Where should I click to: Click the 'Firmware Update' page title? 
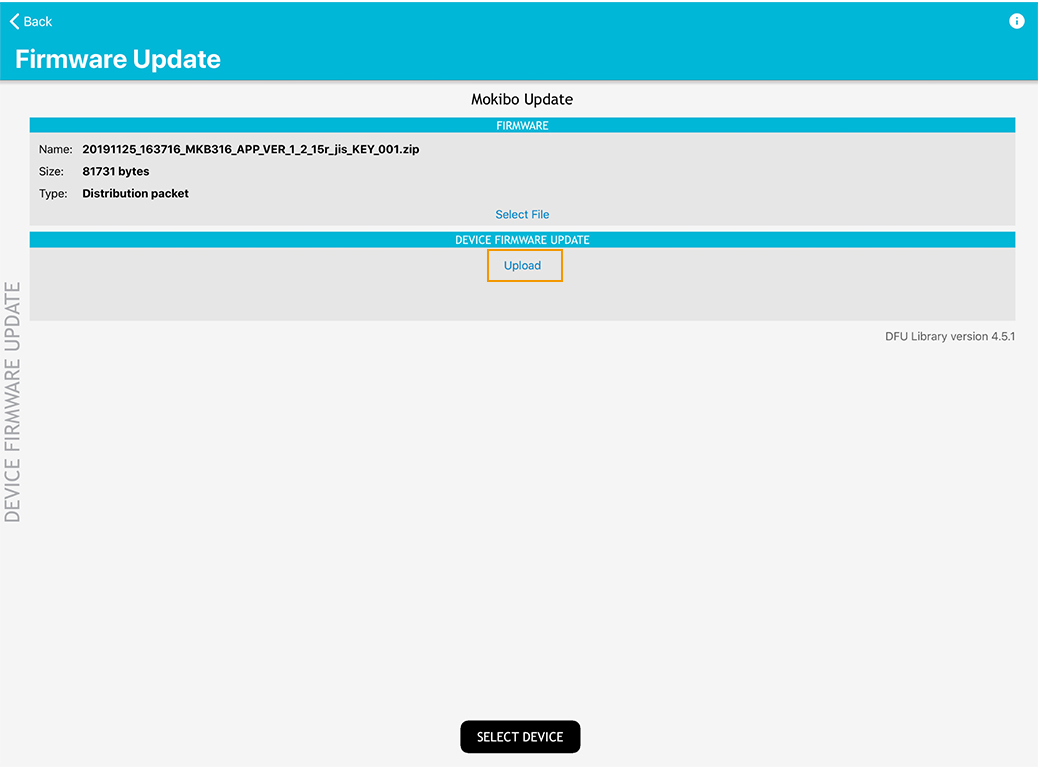tap(118, 59)
